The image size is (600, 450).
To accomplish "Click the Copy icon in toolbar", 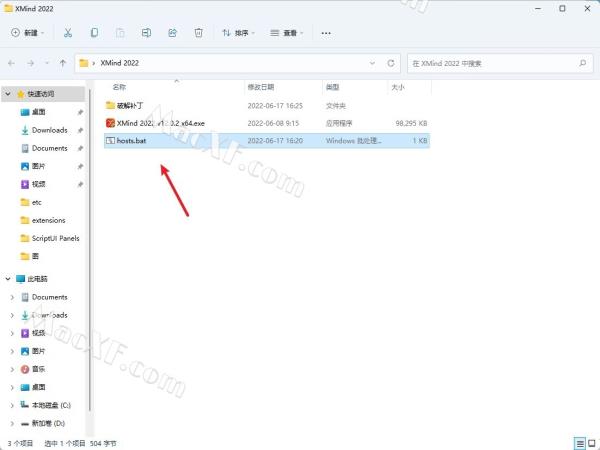I will click(94, 33).
